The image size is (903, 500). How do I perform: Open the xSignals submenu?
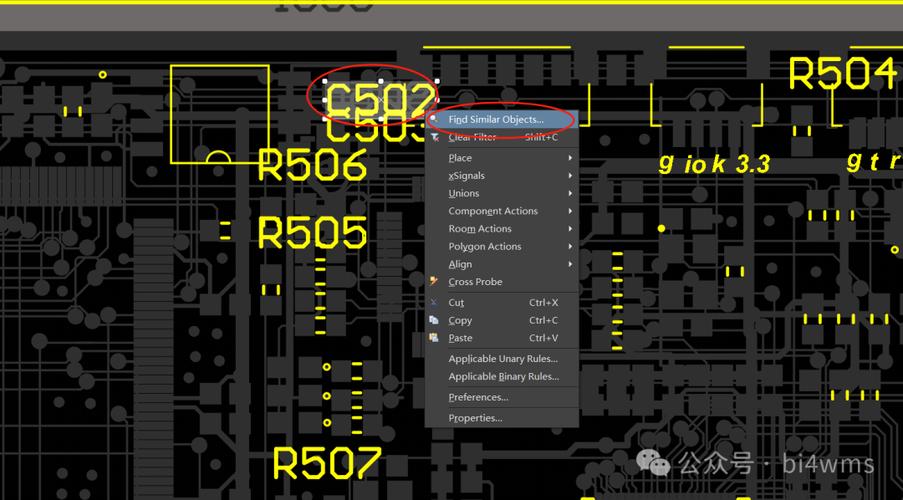pos(502,176)
